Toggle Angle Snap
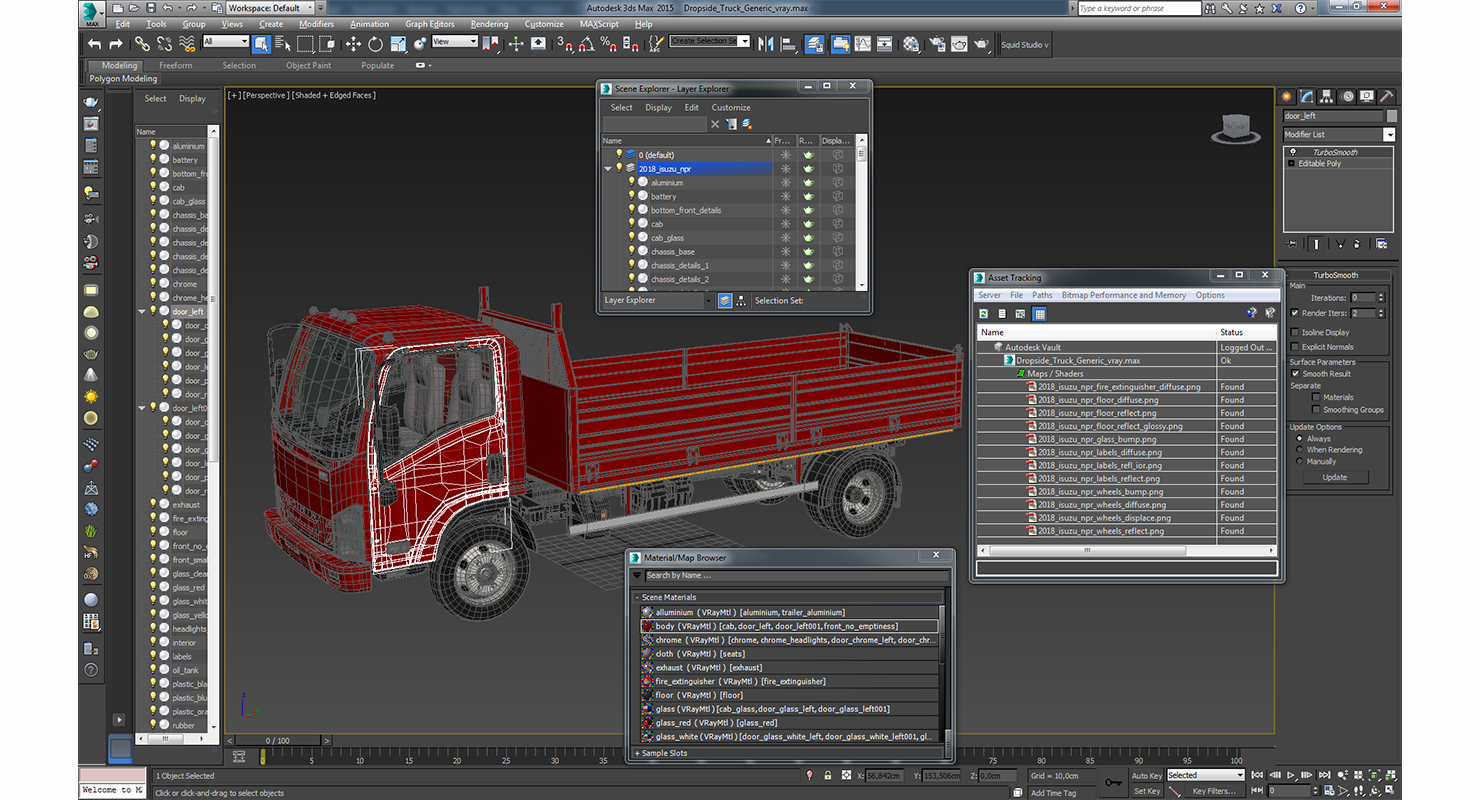Image resolution: width=1480 pixels, height=800 pixels. click(587, 44)
